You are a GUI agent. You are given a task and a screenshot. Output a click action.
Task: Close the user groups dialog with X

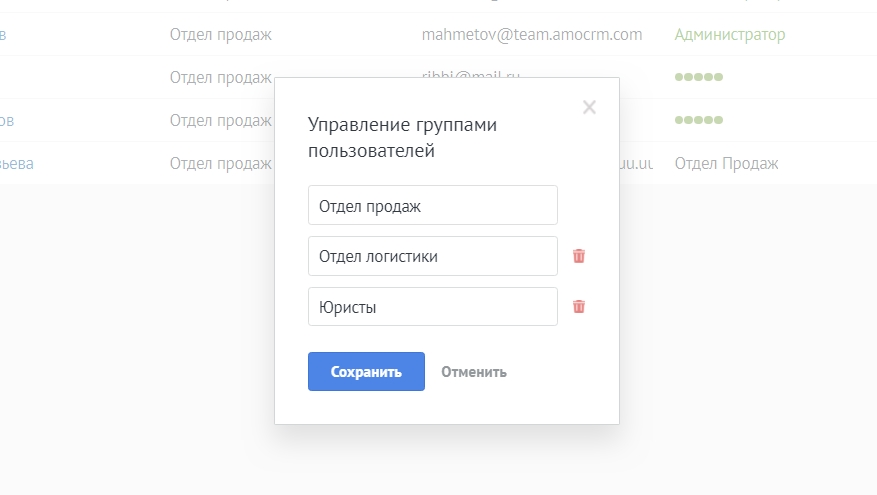(589, 108)
